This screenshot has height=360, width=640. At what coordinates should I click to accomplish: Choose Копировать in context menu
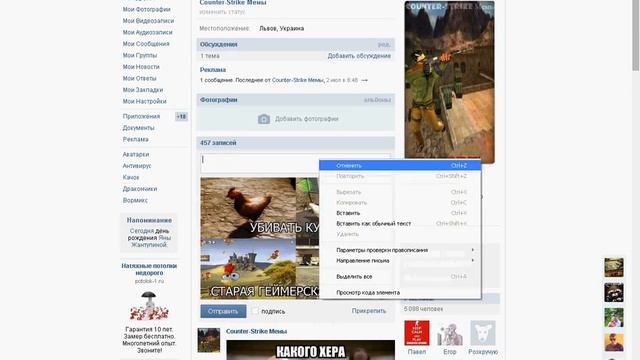[x=400, y=202]
